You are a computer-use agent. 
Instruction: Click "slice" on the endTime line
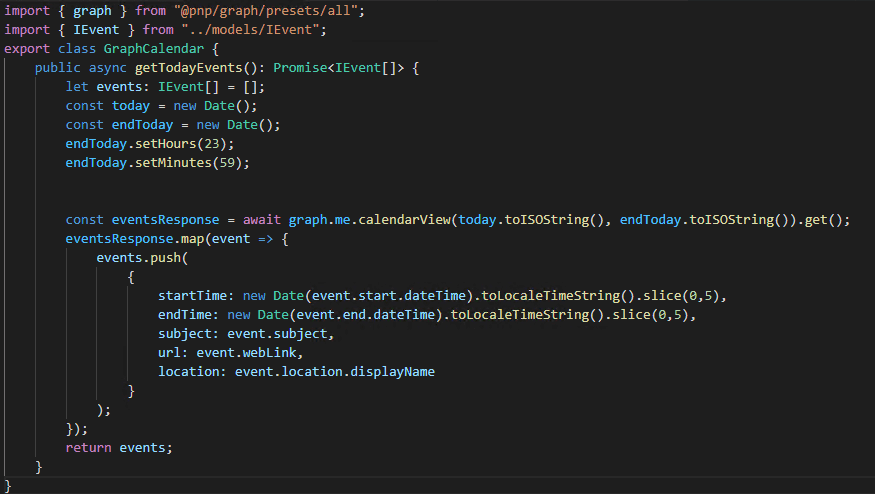[x=631, y=314]
